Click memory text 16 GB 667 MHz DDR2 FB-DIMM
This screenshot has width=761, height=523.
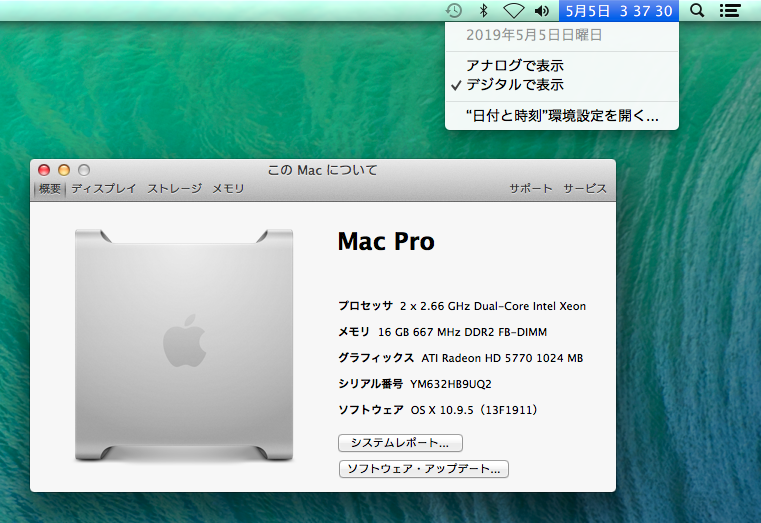(x=463, y=332)
